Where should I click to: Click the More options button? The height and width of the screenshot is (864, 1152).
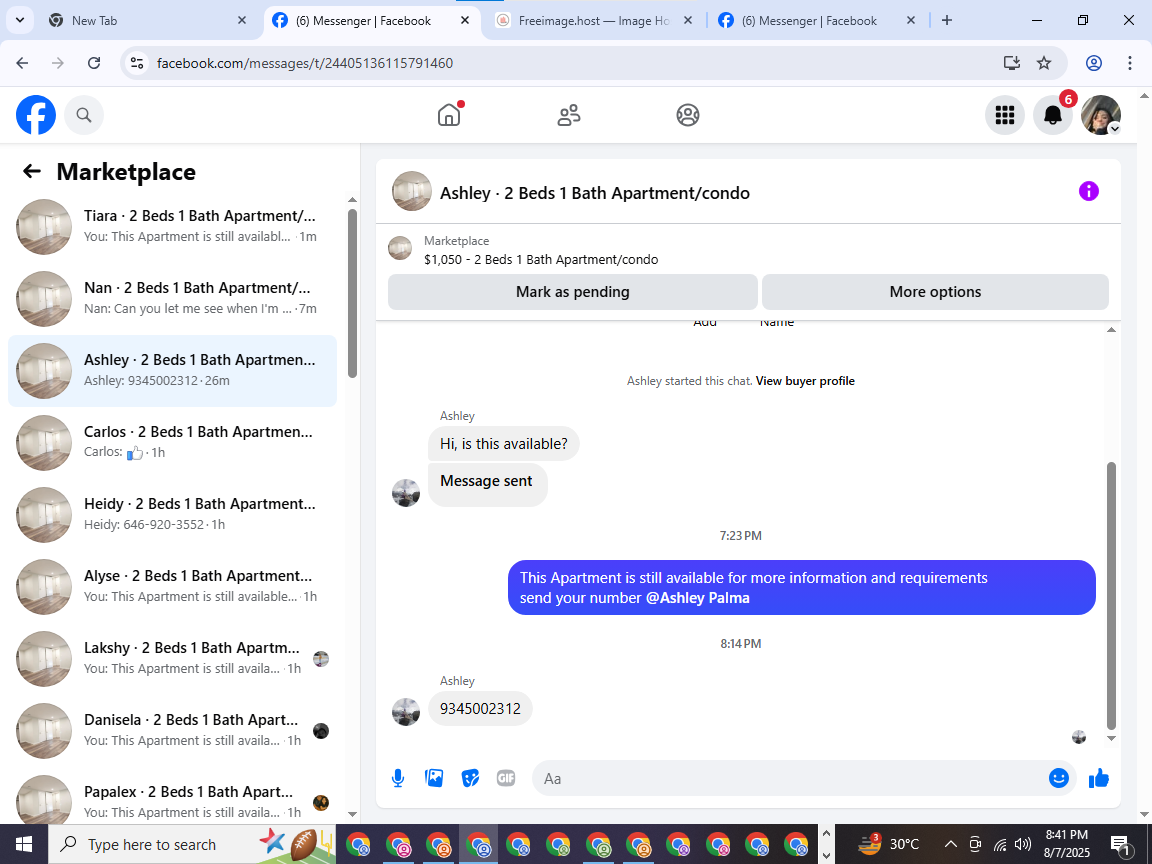(x=935, y=292)
